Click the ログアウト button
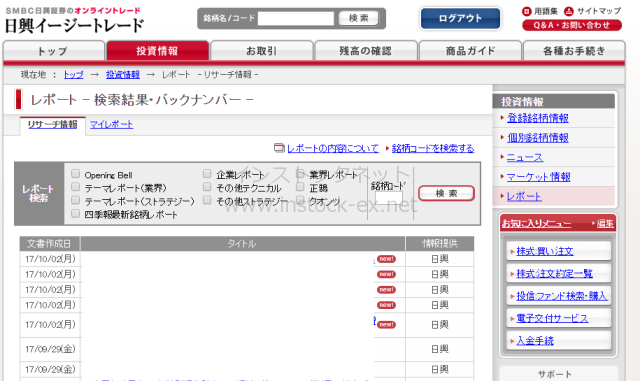This screenshot has width=640, height=381. pos(460,18)
